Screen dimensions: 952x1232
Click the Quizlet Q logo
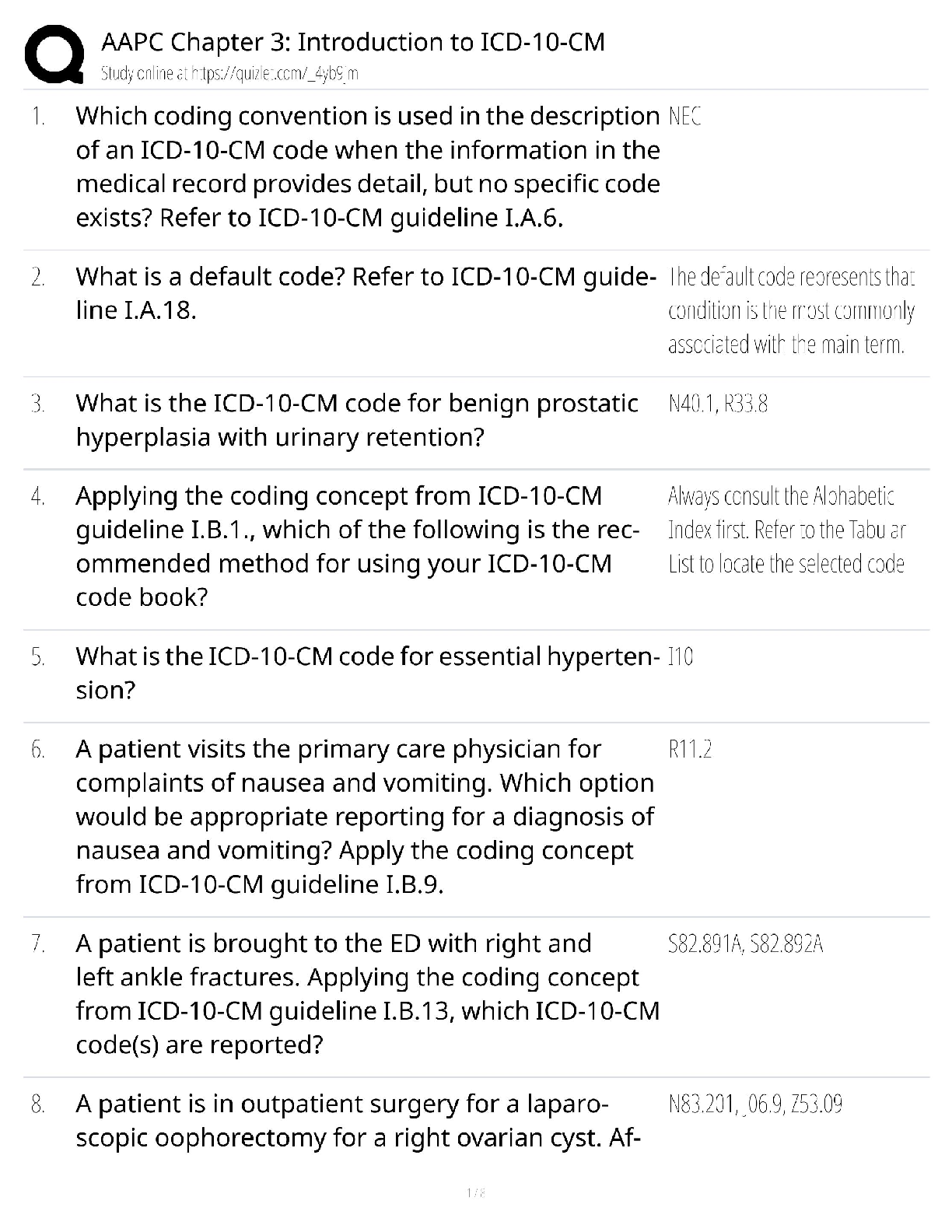54,54
